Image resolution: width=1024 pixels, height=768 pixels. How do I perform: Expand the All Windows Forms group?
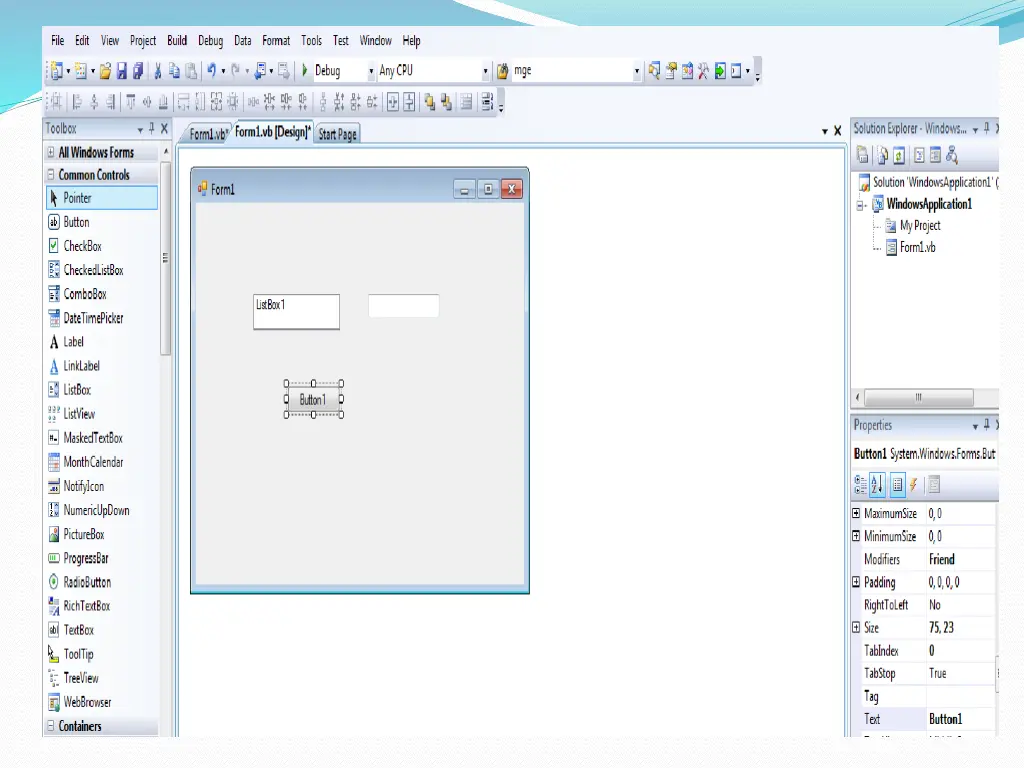(x=51, y=152)
